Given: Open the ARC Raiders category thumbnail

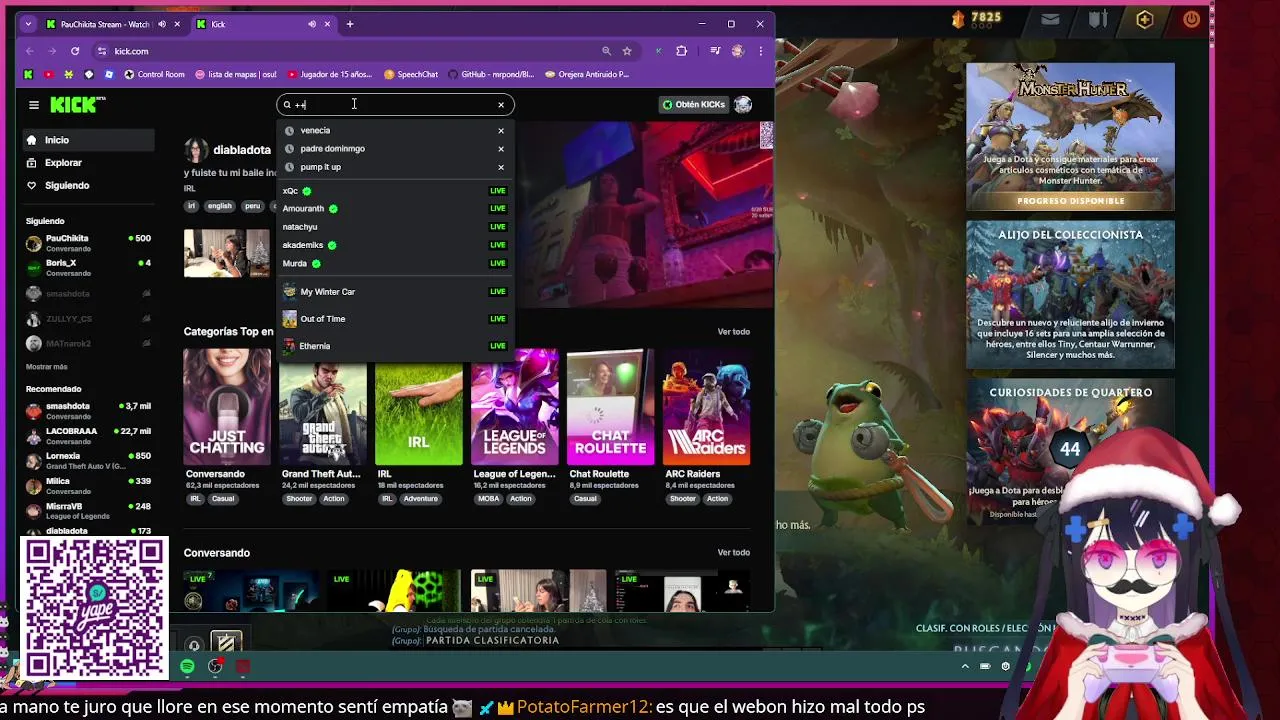Looking at the screenshot, I should [707, 408].
